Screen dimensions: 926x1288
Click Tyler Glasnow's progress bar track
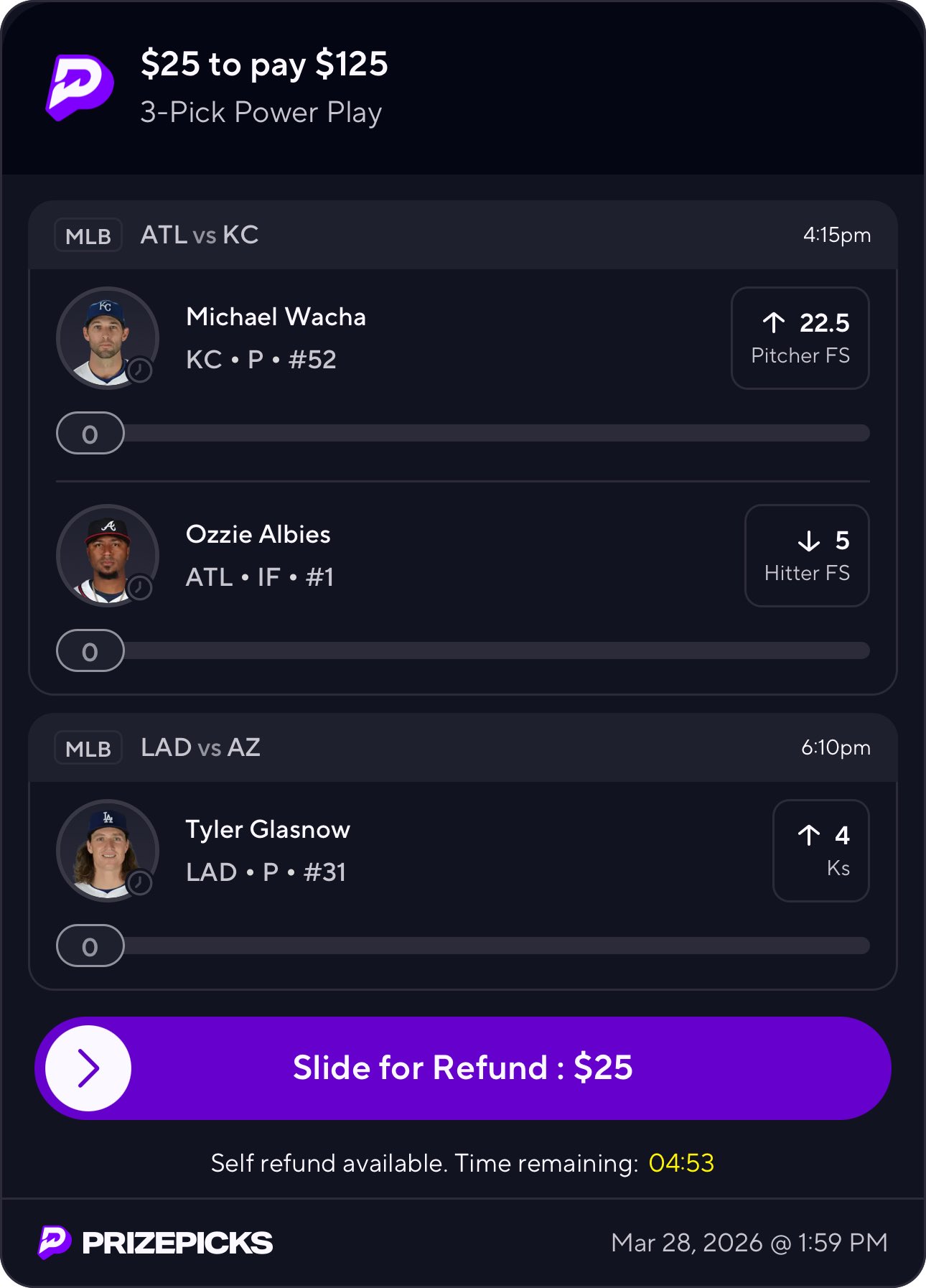pyautogui.click(x=495, y=946)
